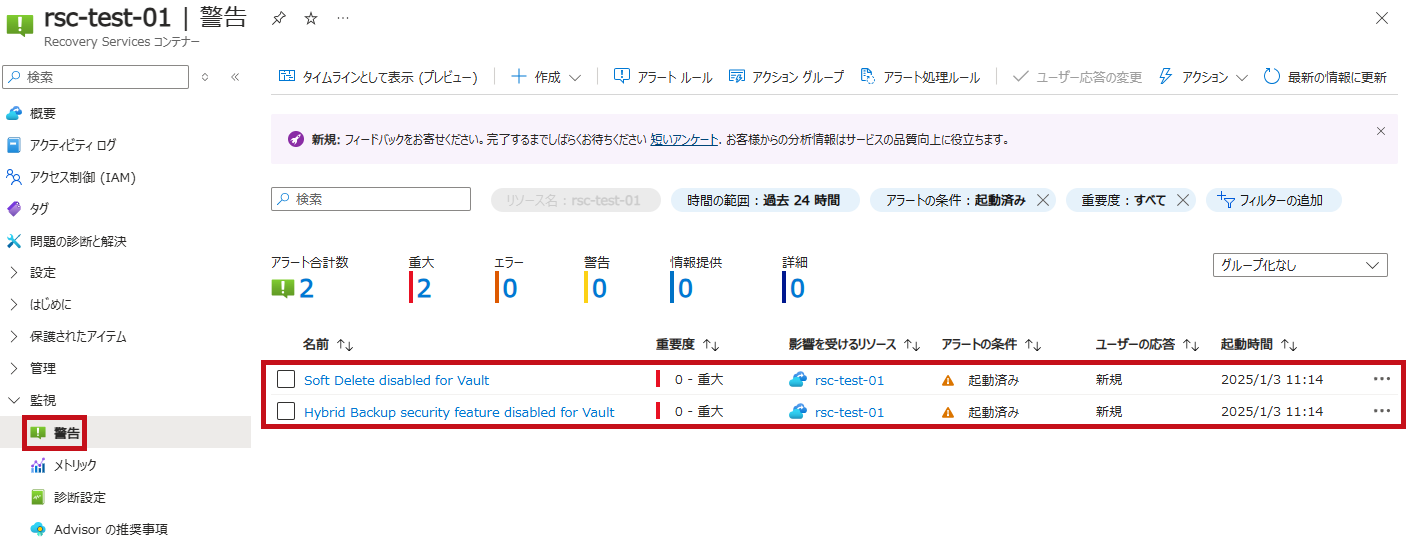This screenshot has height=544, width=1407.
Task: Remove the 重要度 filter with its X
Action: coord(1183,200)
